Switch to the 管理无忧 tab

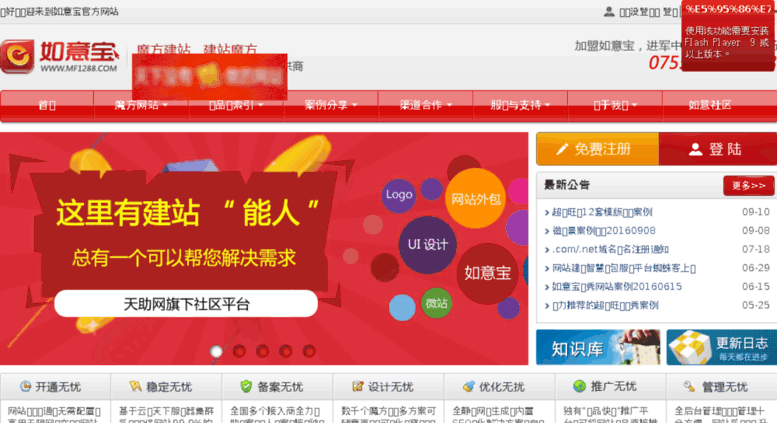[x=722, y=386]
